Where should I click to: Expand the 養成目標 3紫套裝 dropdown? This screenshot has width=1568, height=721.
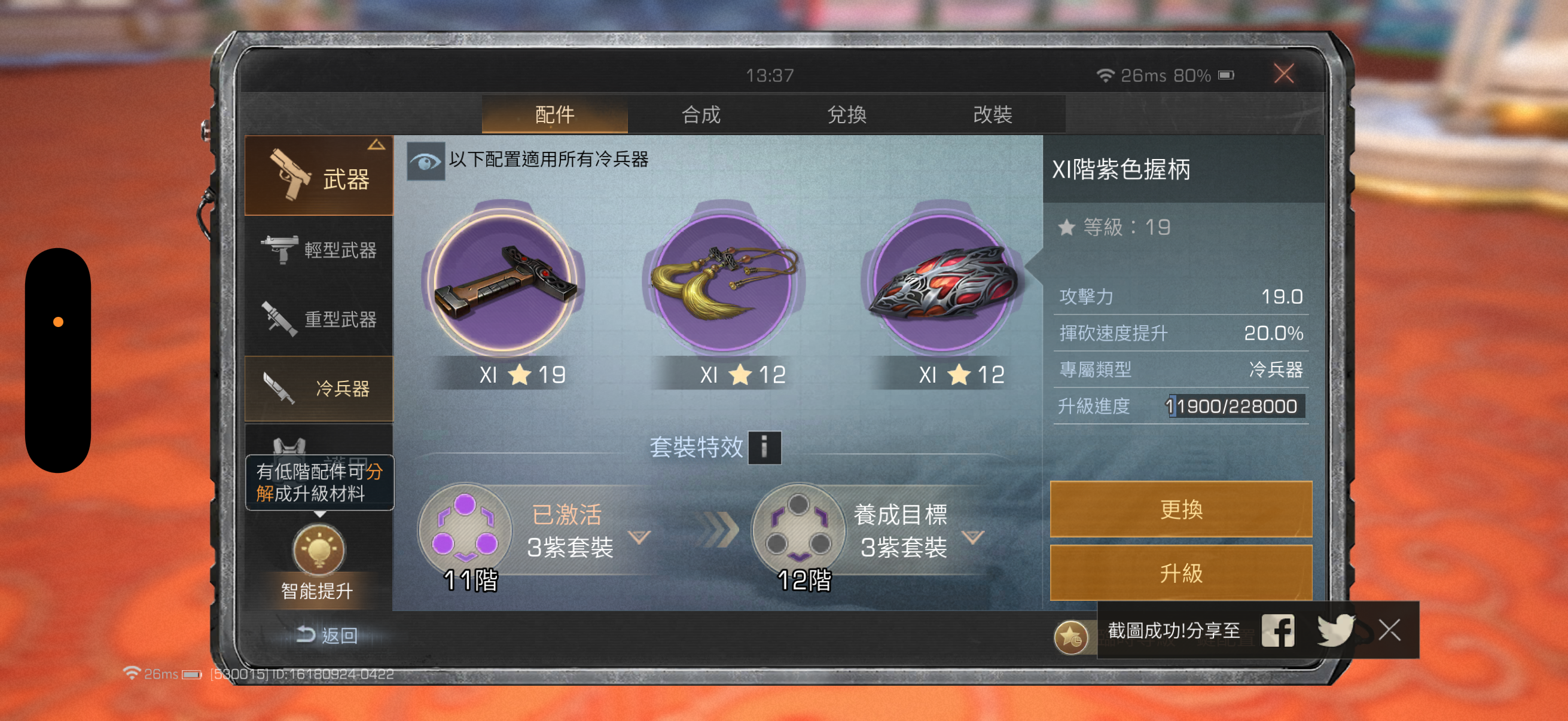pyautogui.click(x=973, y=537)
